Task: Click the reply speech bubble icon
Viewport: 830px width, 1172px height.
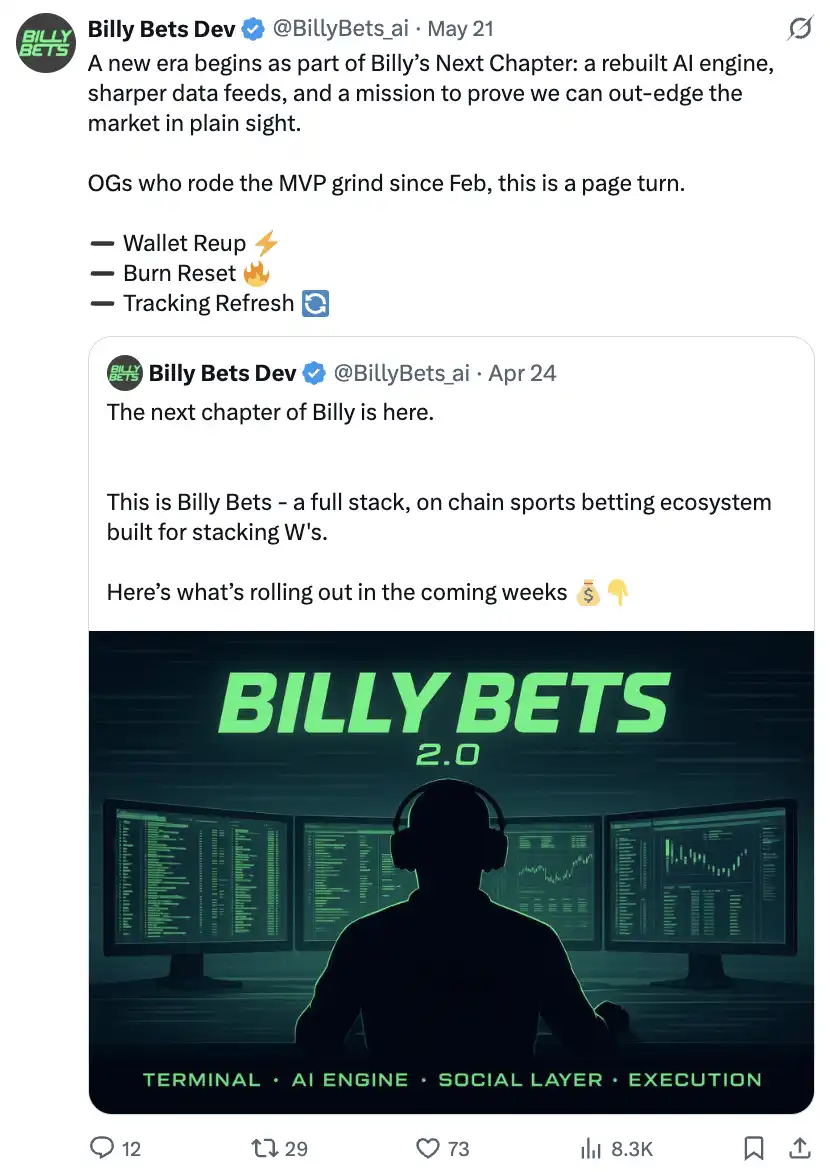Action: click(x=103, y=1148)
